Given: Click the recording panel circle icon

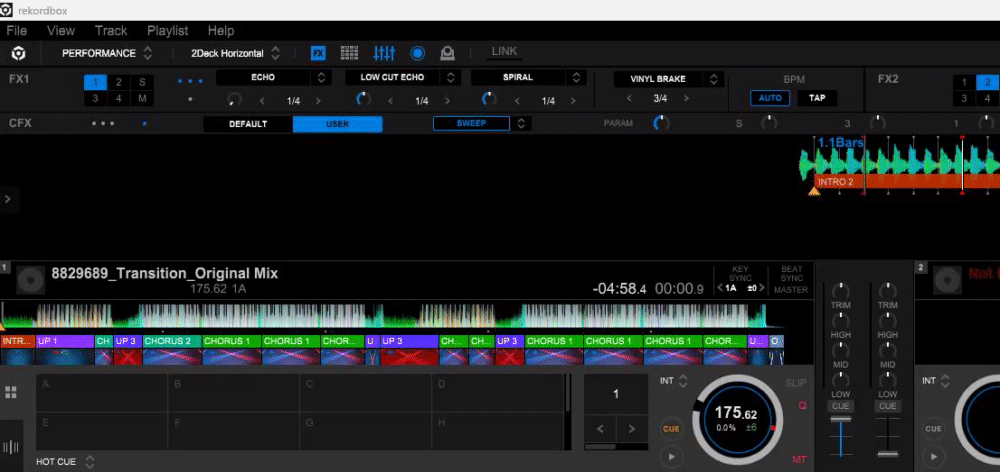Looking at the screenshot, I should pyautogui.click(x=418, y=54).
